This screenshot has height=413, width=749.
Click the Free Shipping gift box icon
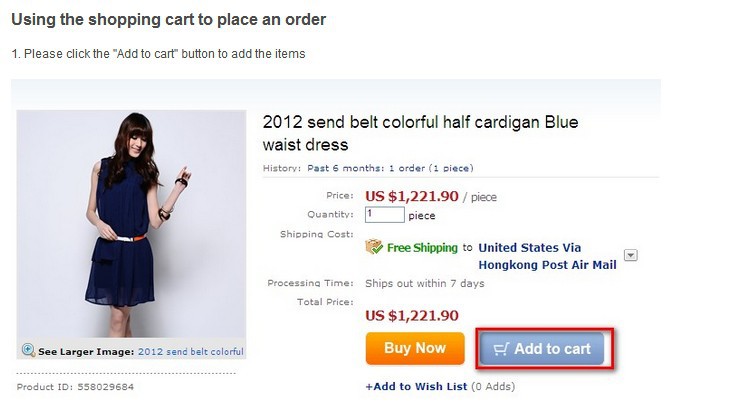pos(374,247)
